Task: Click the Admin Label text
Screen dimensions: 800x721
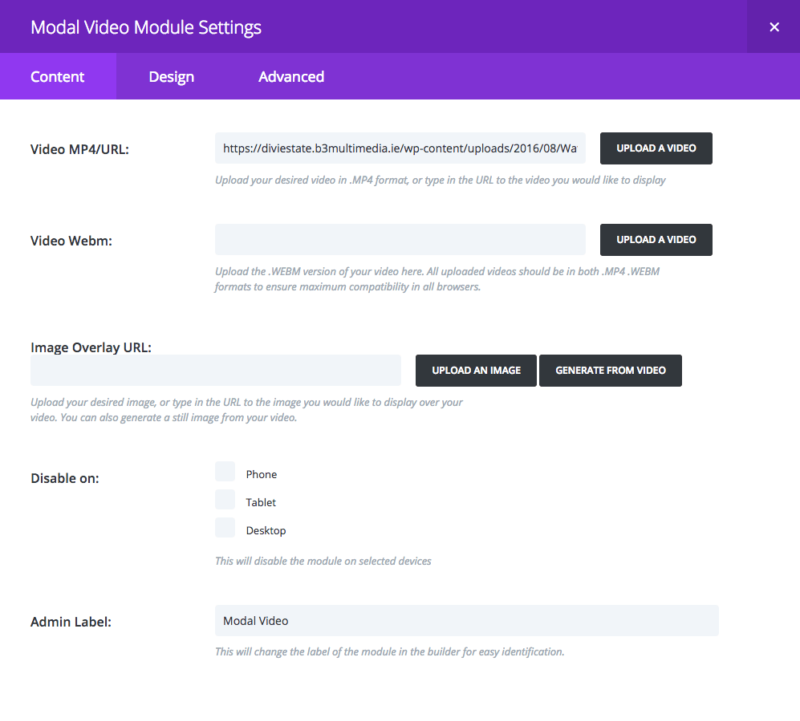Action: [71, 622]
